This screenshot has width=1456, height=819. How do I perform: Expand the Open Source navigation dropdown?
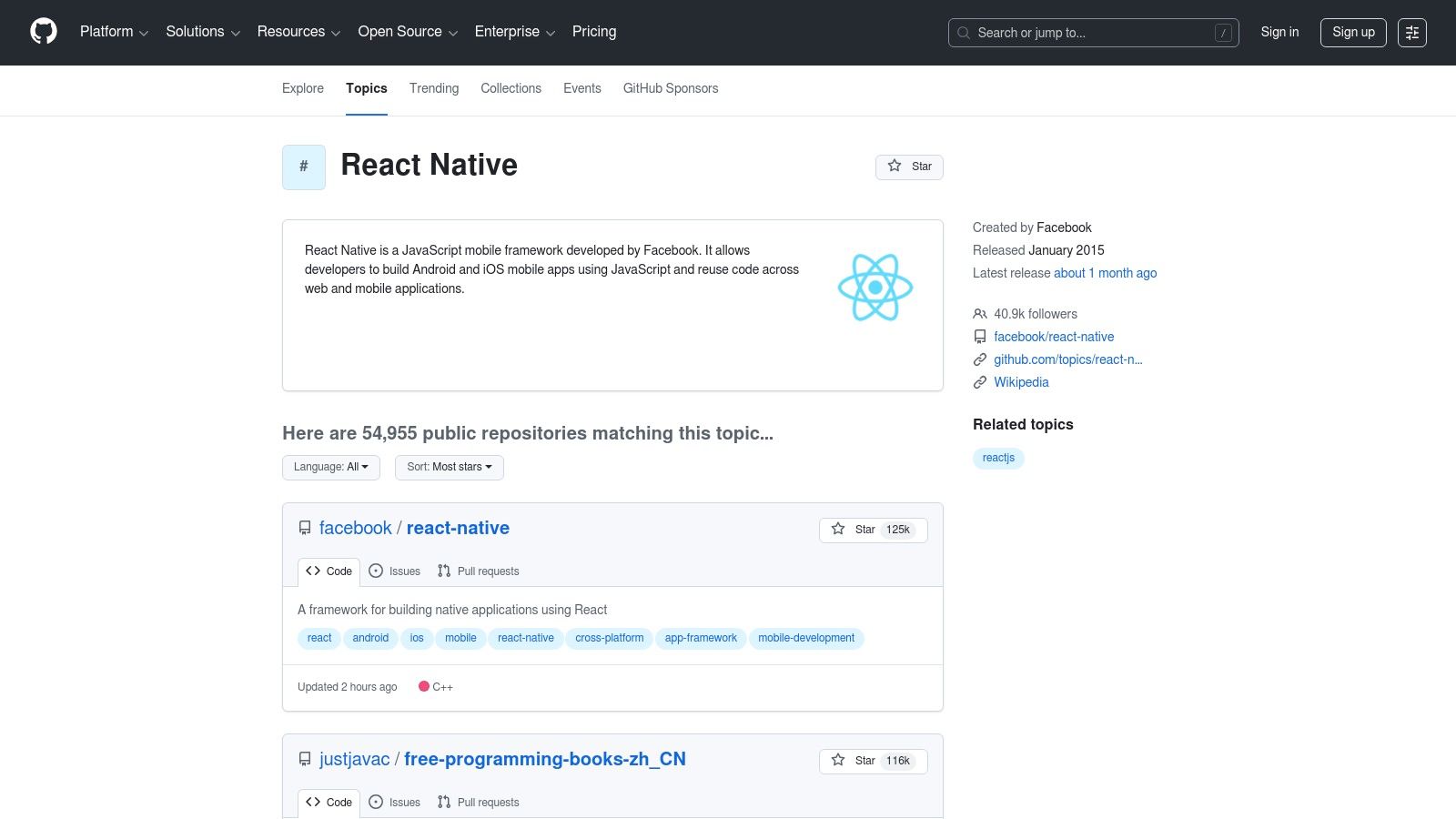tap(407, 32)
